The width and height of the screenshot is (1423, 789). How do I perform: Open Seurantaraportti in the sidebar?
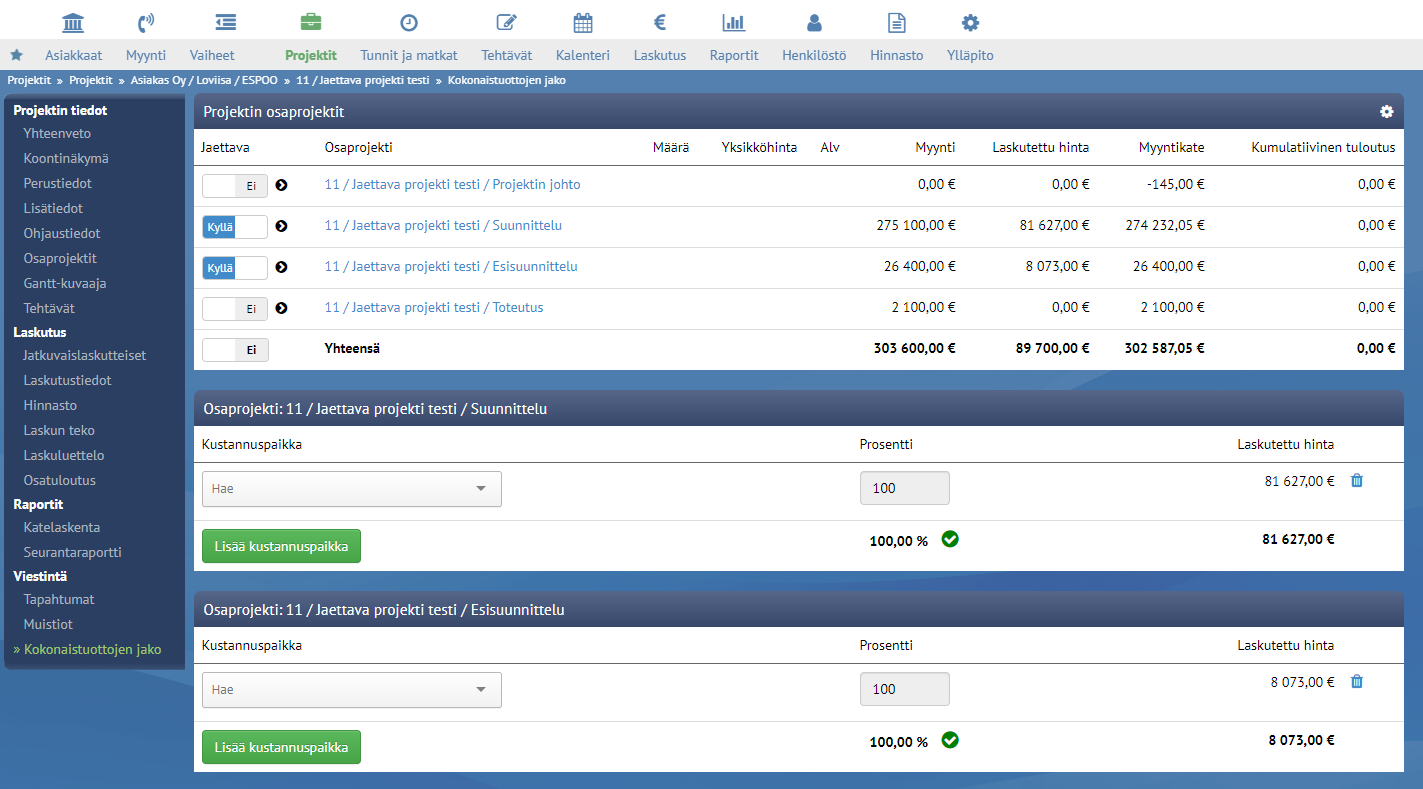click(73, 552)
